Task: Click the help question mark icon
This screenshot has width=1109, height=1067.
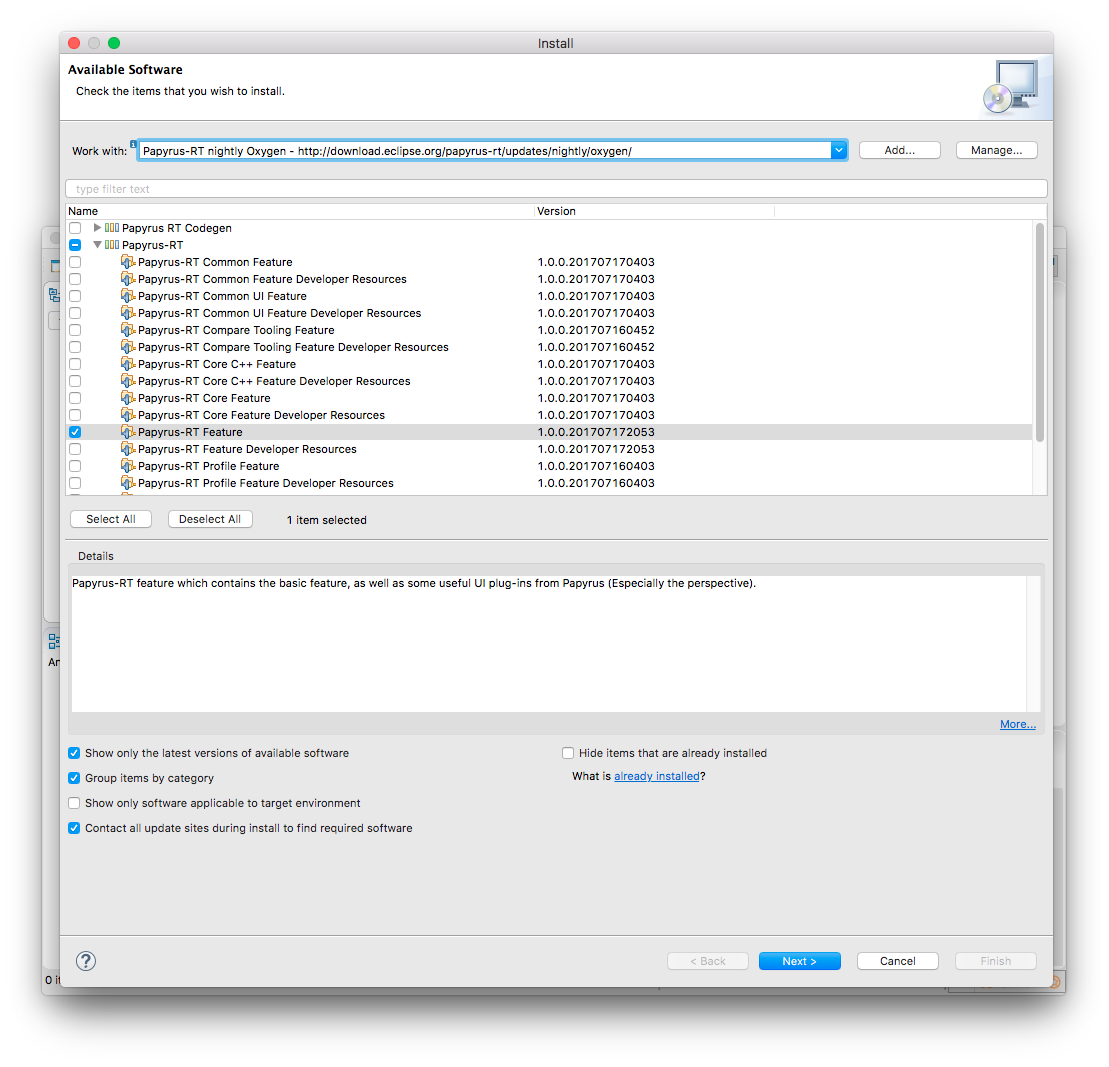Action: pos(85,960)
